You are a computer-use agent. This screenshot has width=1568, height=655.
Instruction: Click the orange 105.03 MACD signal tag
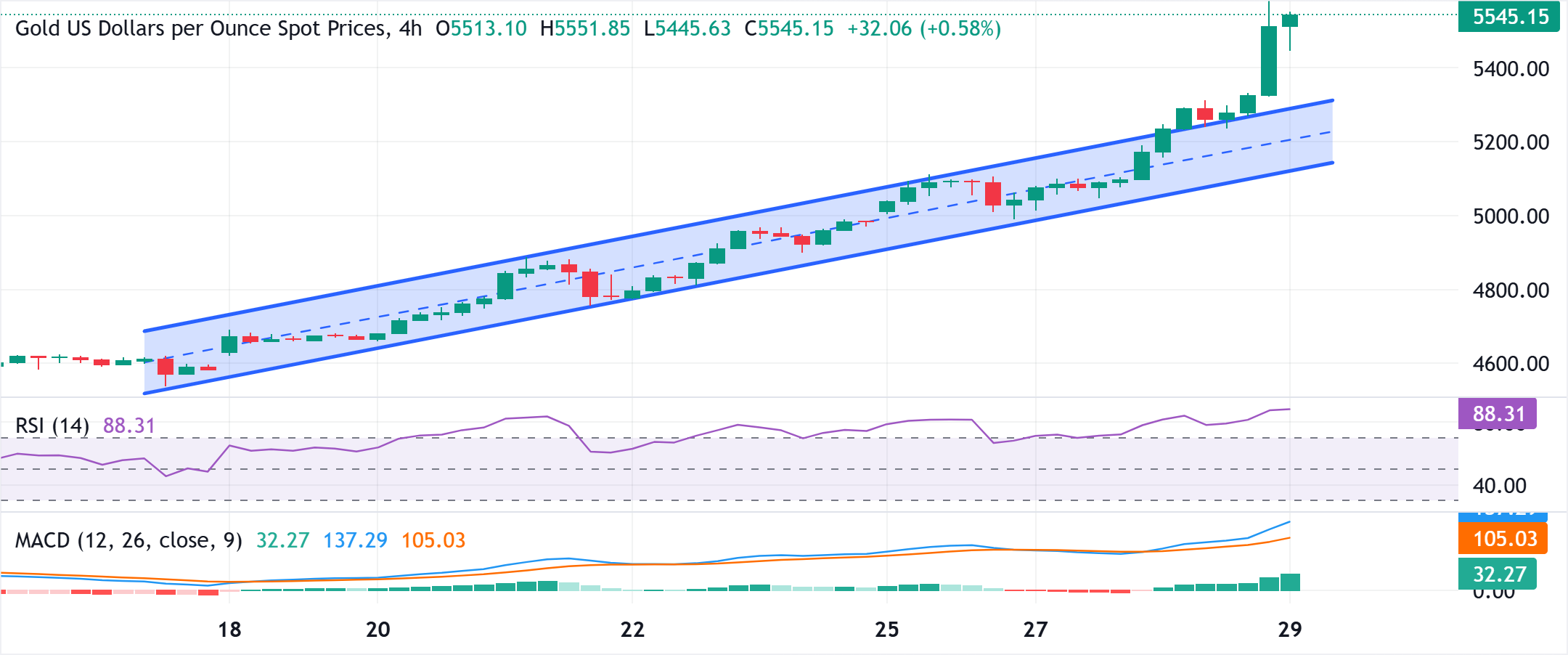point(1502,539)
